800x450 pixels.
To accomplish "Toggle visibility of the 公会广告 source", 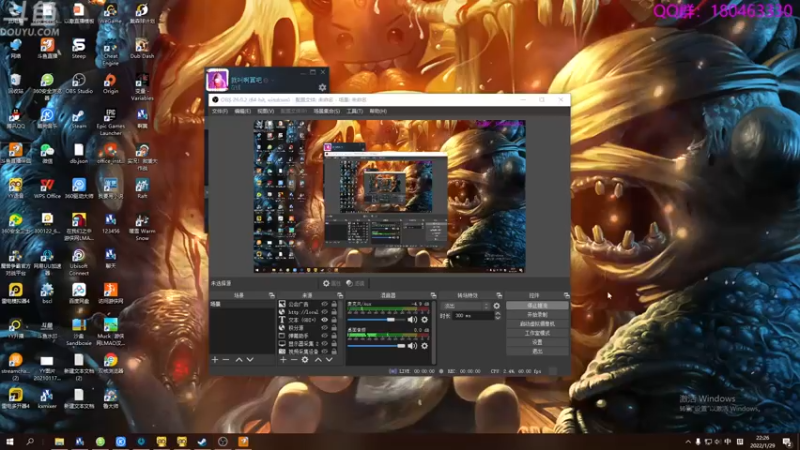I will click(324, 305).
